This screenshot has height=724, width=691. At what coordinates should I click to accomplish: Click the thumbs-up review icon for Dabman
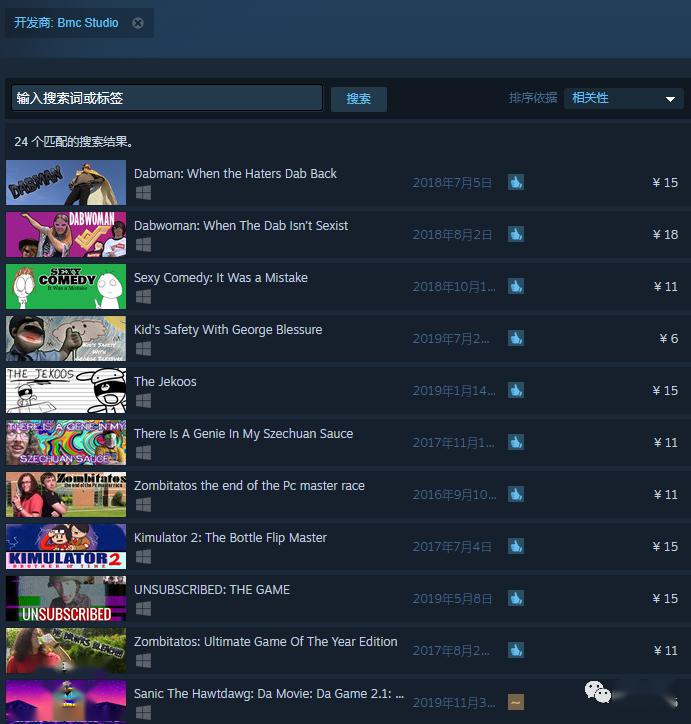point(515,182)
